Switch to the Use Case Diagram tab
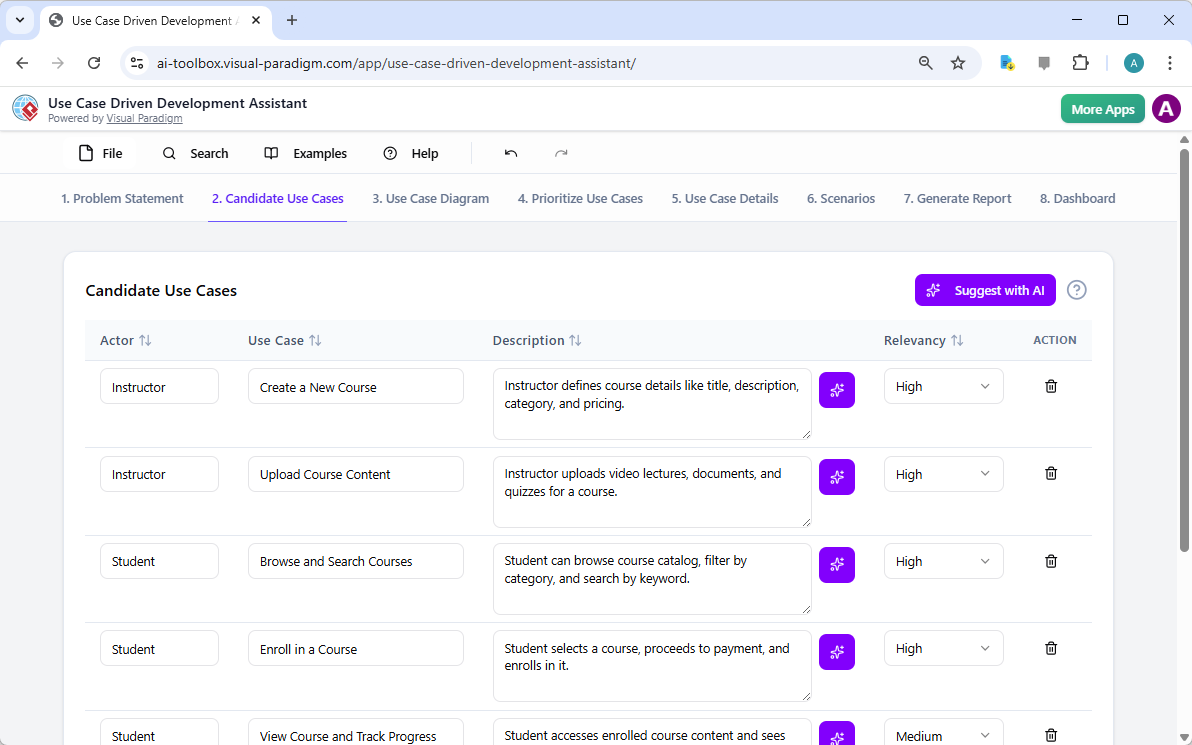Screen dimensions: 1192x745 click(x=430, y=198)
